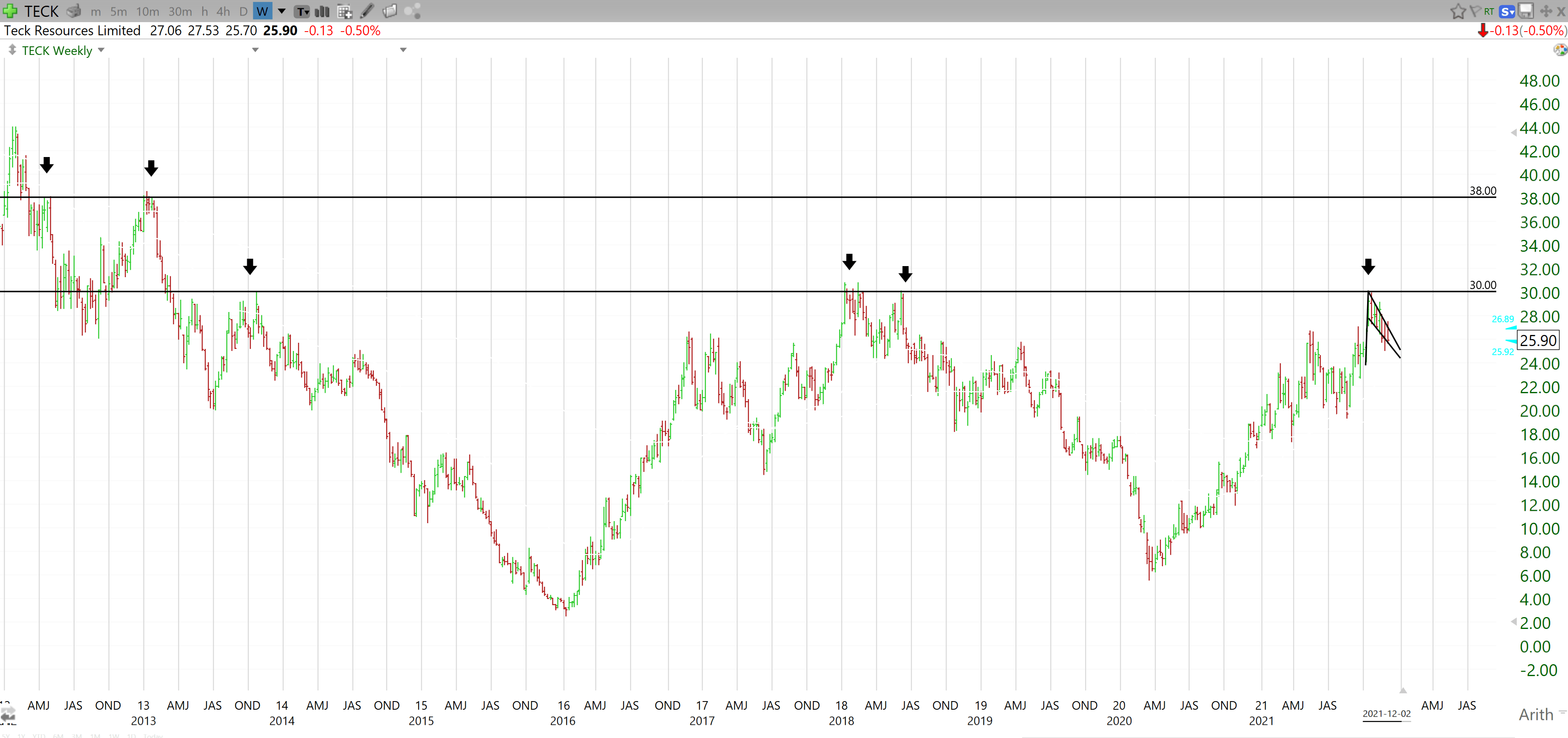Select the 5m timeframe
Viewport: 1568px width, 738px height.
(118, 11)
